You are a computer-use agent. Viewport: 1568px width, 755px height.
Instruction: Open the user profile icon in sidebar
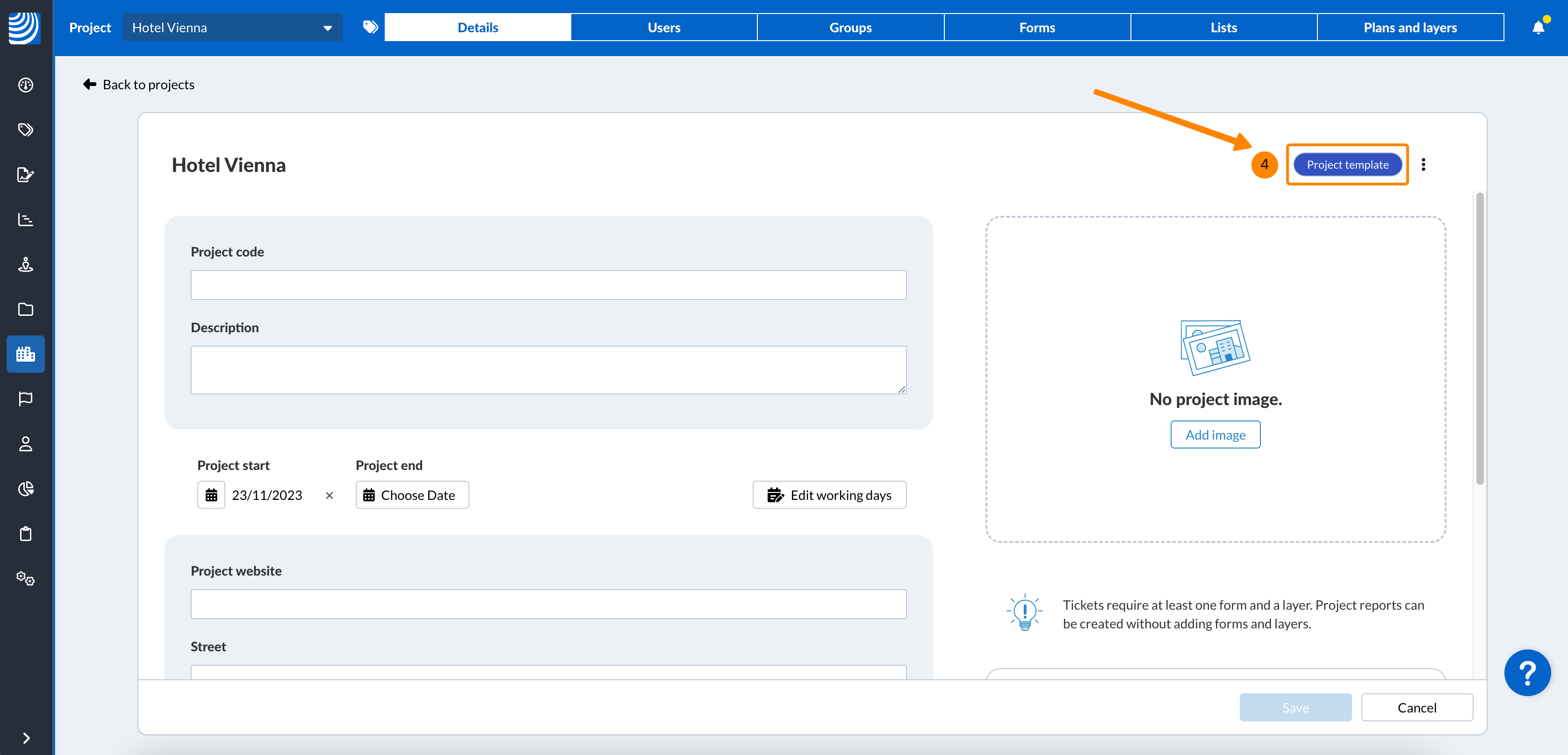(x=26, y=444)
